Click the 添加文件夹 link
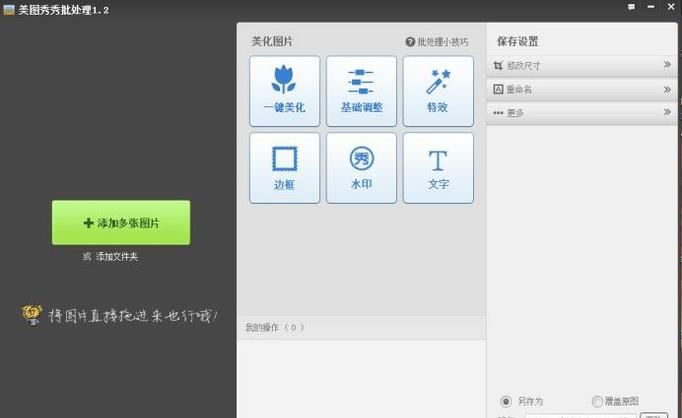The height and width of the screenshot is (418, 682). [117, 257]
